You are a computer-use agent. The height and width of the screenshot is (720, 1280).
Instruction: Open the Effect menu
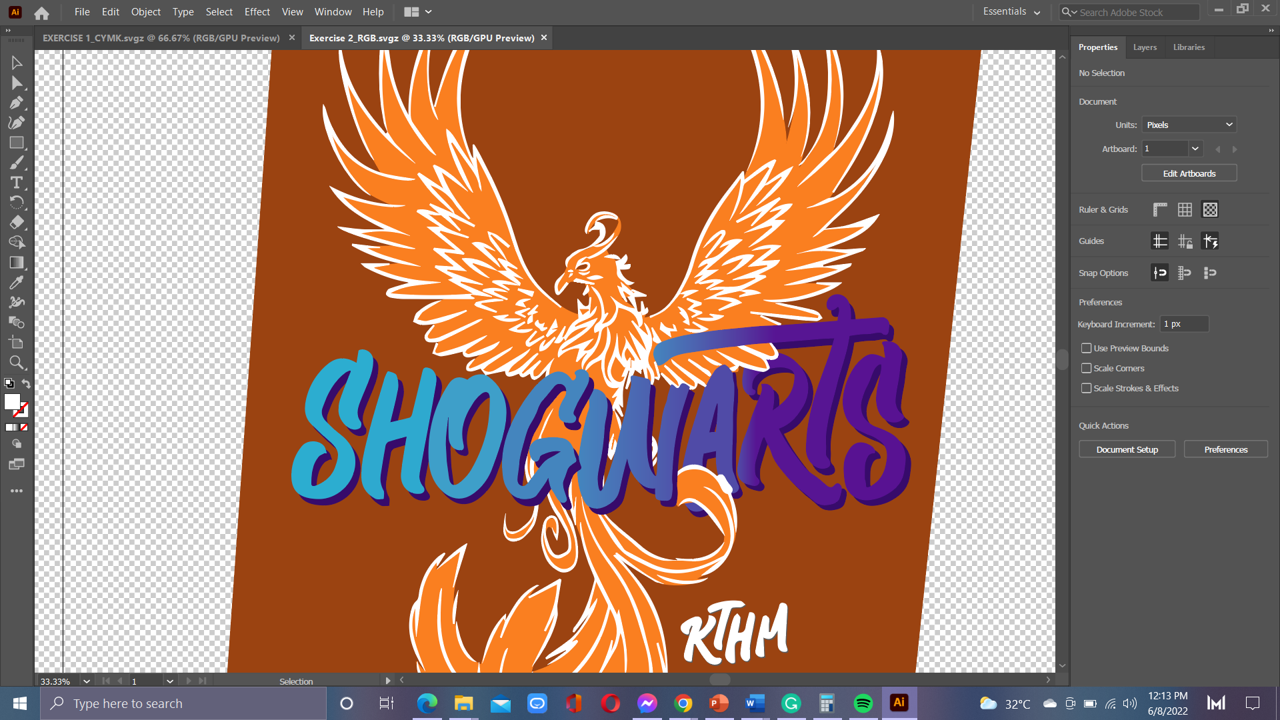point(257,12)
